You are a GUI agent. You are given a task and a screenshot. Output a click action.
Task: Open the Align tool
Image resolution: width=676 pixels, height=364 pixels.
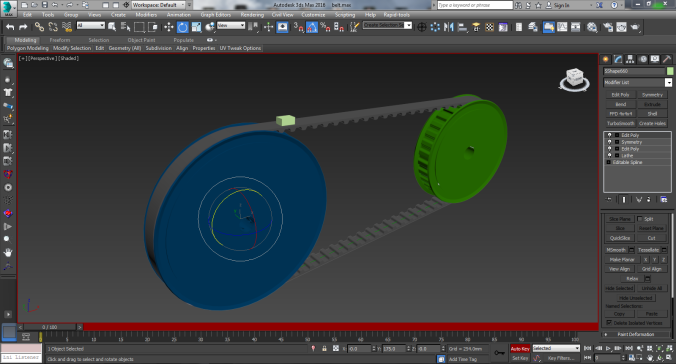pyautogui.click(x=463, y=27)
